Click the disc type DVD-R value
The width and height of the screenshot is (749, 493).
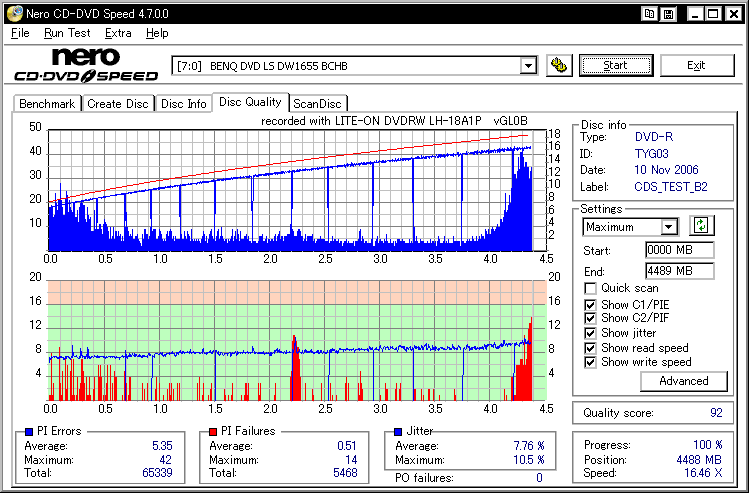(x=653, y=137)
